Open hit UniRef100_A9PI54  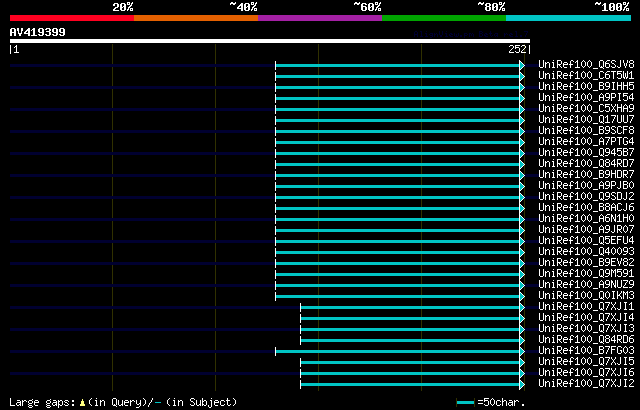[586, 98]
